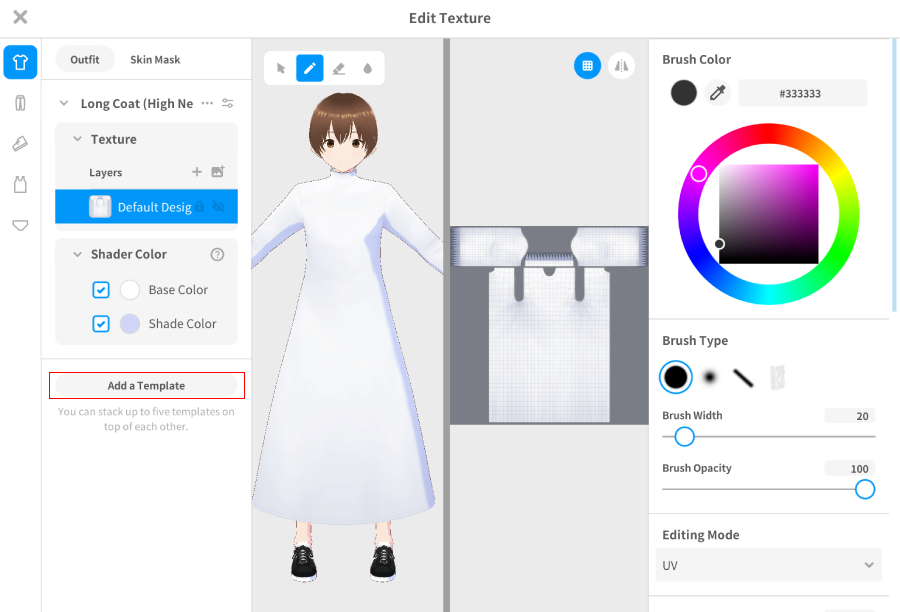Screen dimensions: 900x612
Task: Click the hex color input field
Action: [801, 93]
